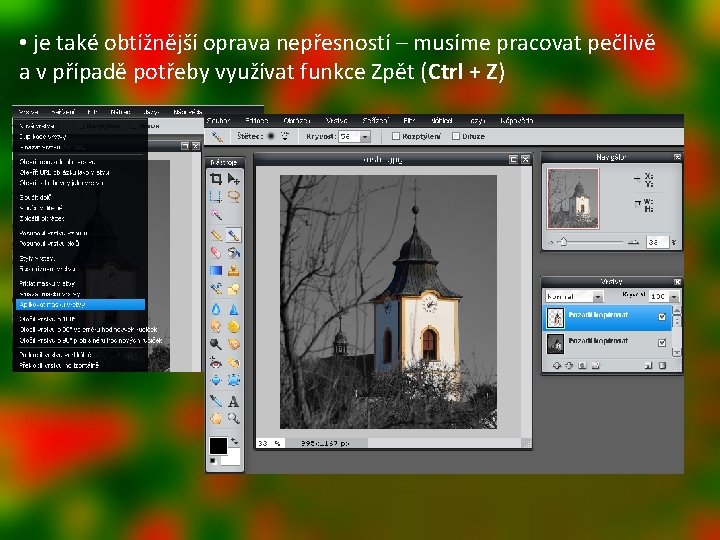The height and width of the screenshot is (540, 720).
Task: Swap foreground and background colors
Action: (235, 441)
